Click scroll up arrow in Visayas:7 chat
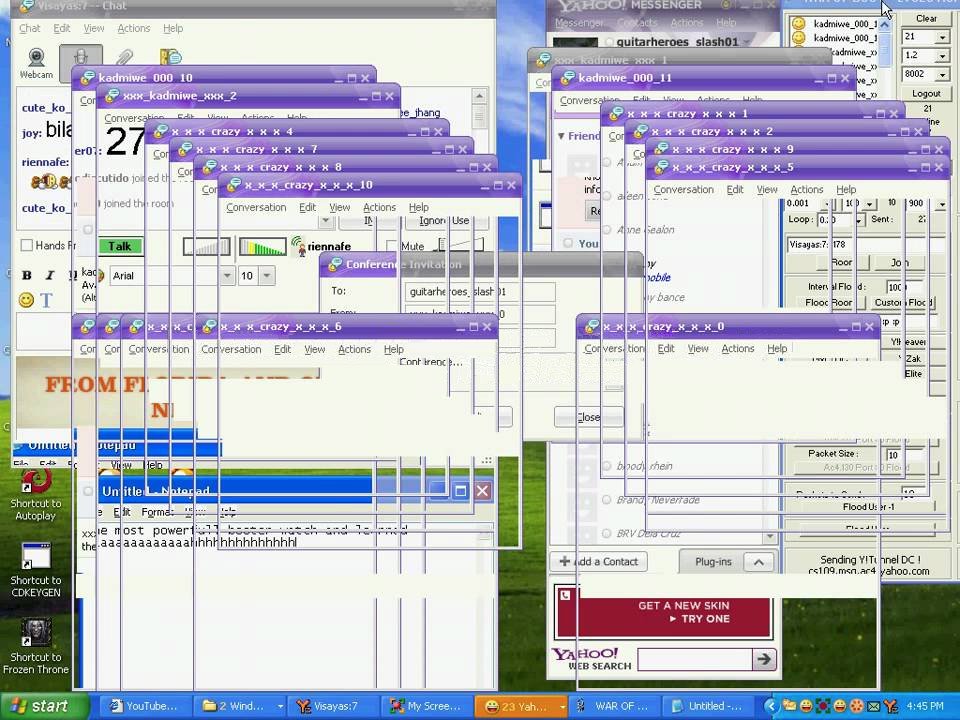Screen dimensions: 960x720 (479, 96)
